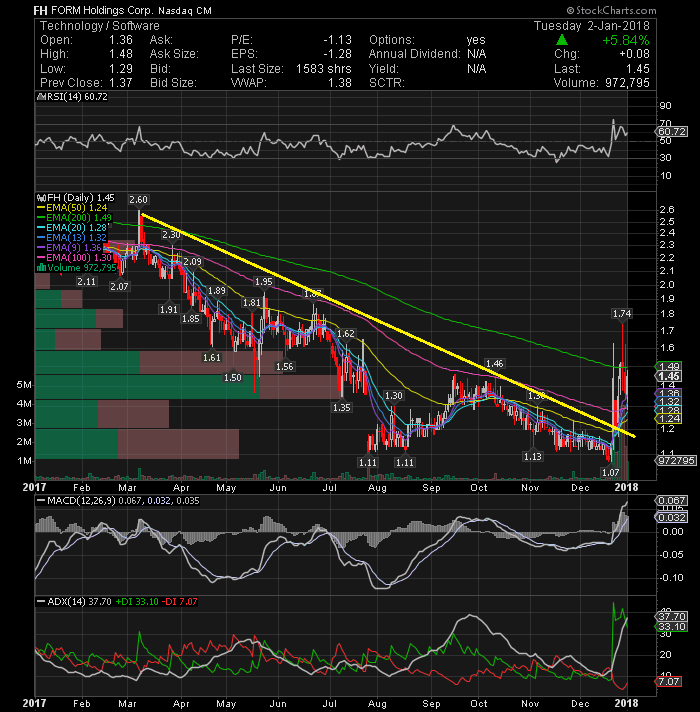
Task: Select the EMA(100) 1.30 legend entry
Action: tap(74, 257)
